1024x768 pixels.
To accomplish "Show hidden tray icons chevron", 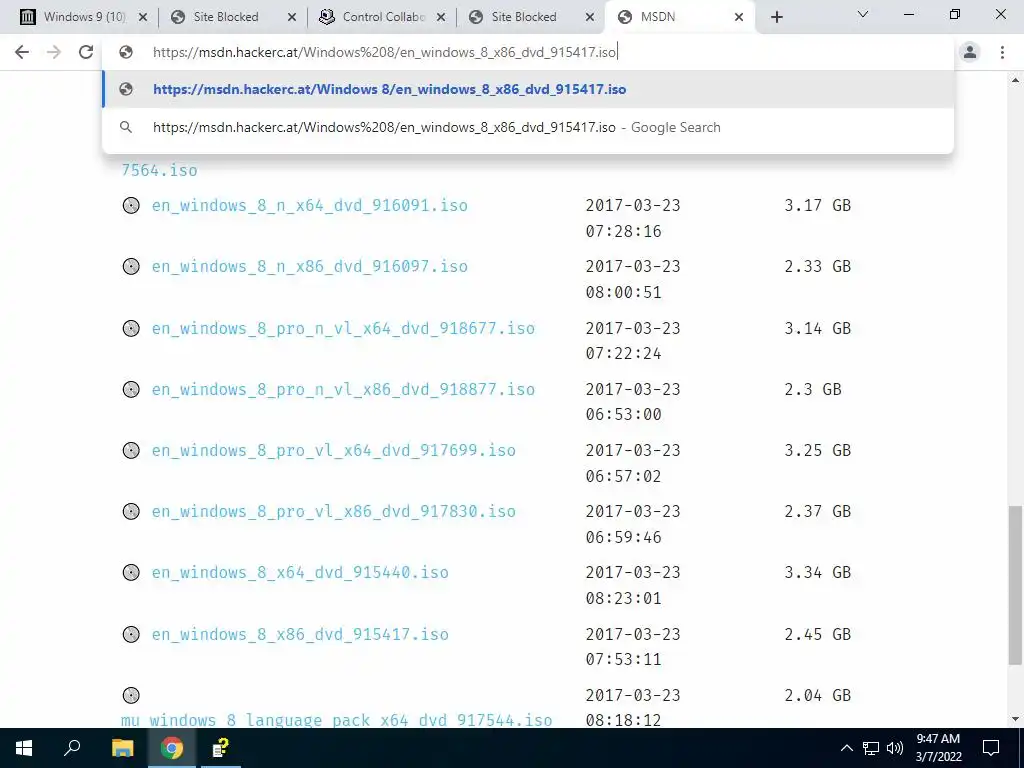I will [x=846, y=748].
